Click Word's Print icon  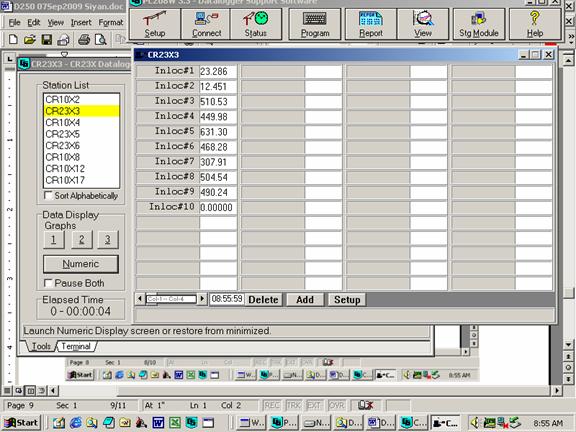(x=84, y=39)
